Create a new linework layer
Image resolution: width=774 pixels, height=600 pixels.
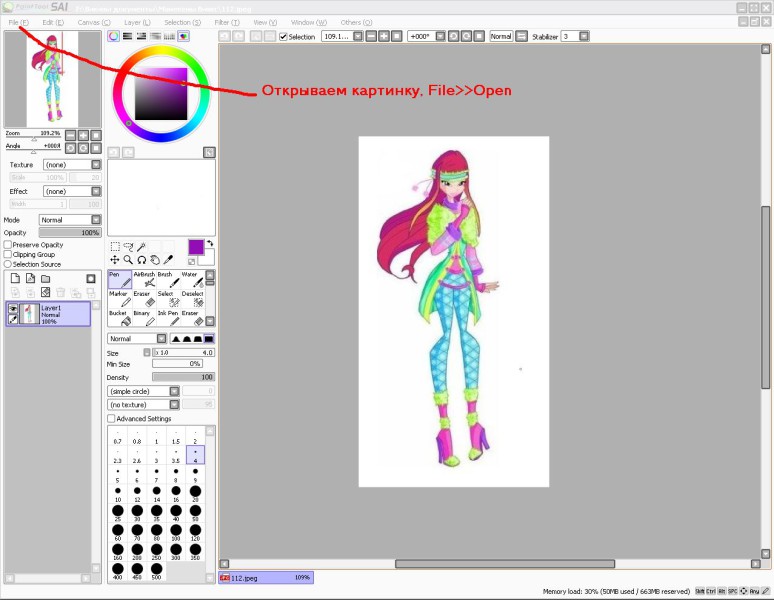(x=31, y=279)
